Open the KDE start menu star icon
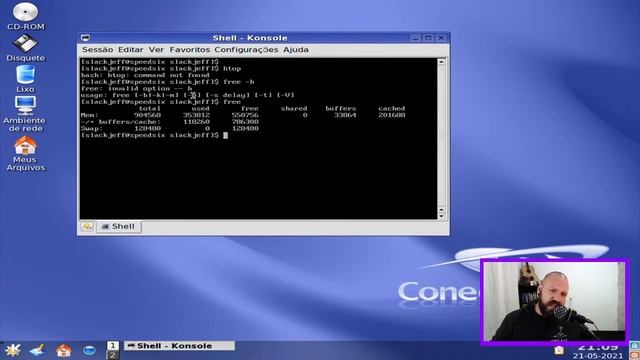This screenshot has height=360, width=640. coord(13,350)
